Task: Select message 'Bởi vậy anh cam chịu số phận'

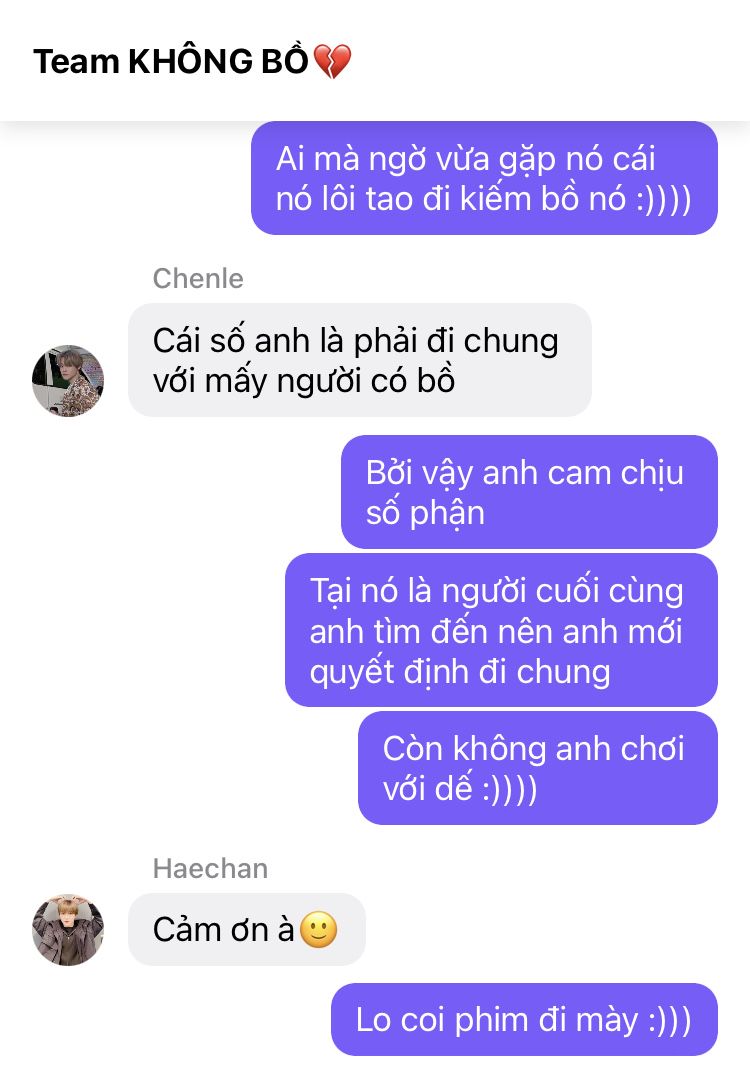Action: point(530,492)
